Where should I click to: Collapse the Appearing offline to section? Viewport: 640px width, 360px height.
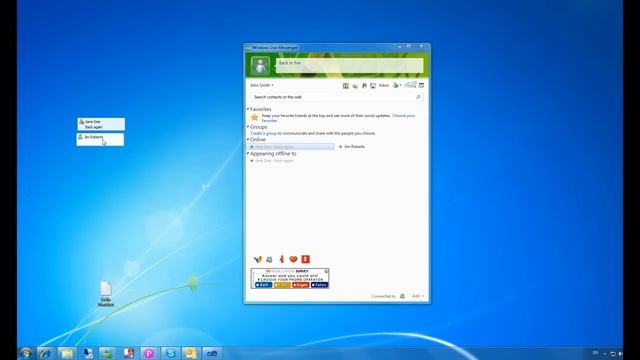click(x=248, y=153)
